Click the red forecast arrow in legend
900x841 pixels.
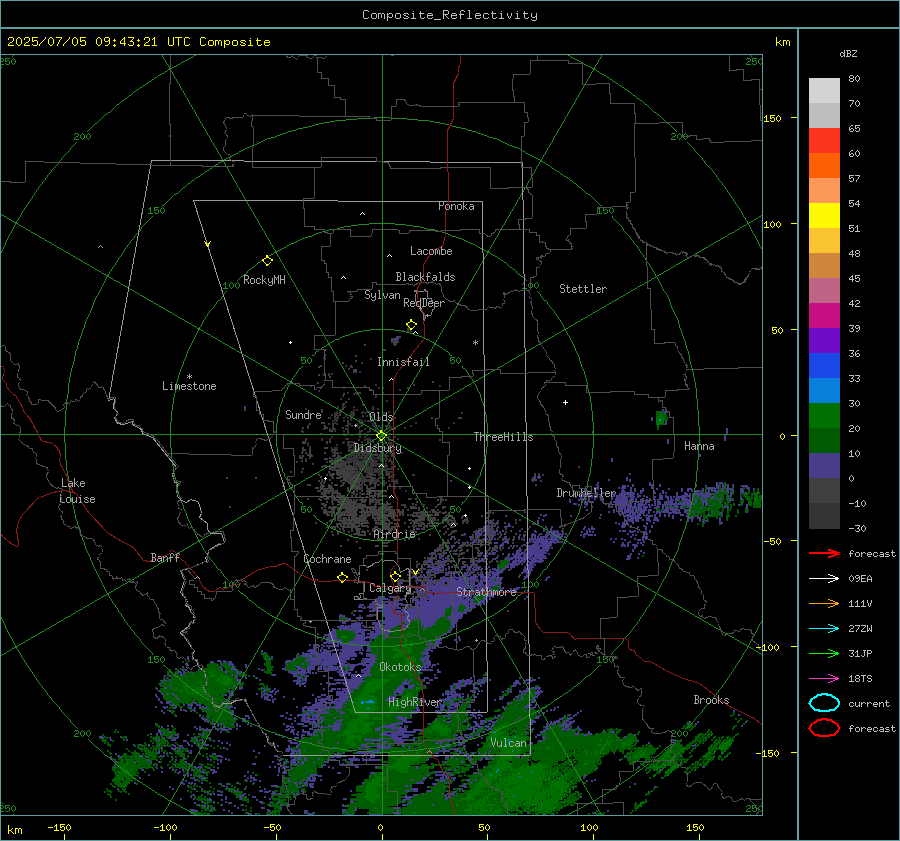coord(824,553)
